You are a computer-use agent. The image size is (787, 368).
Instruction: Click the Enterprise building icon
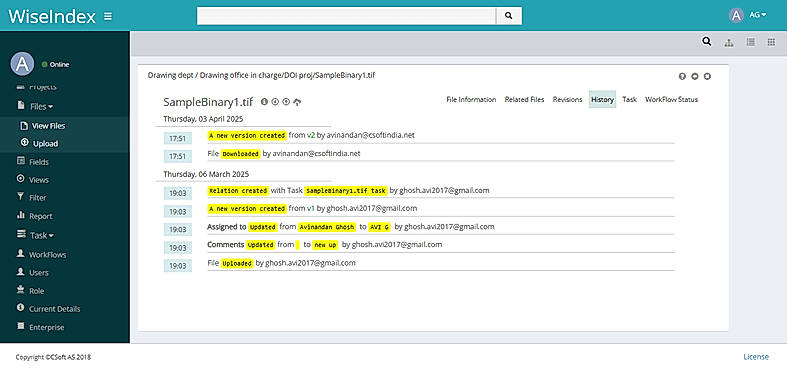(21, 326)
